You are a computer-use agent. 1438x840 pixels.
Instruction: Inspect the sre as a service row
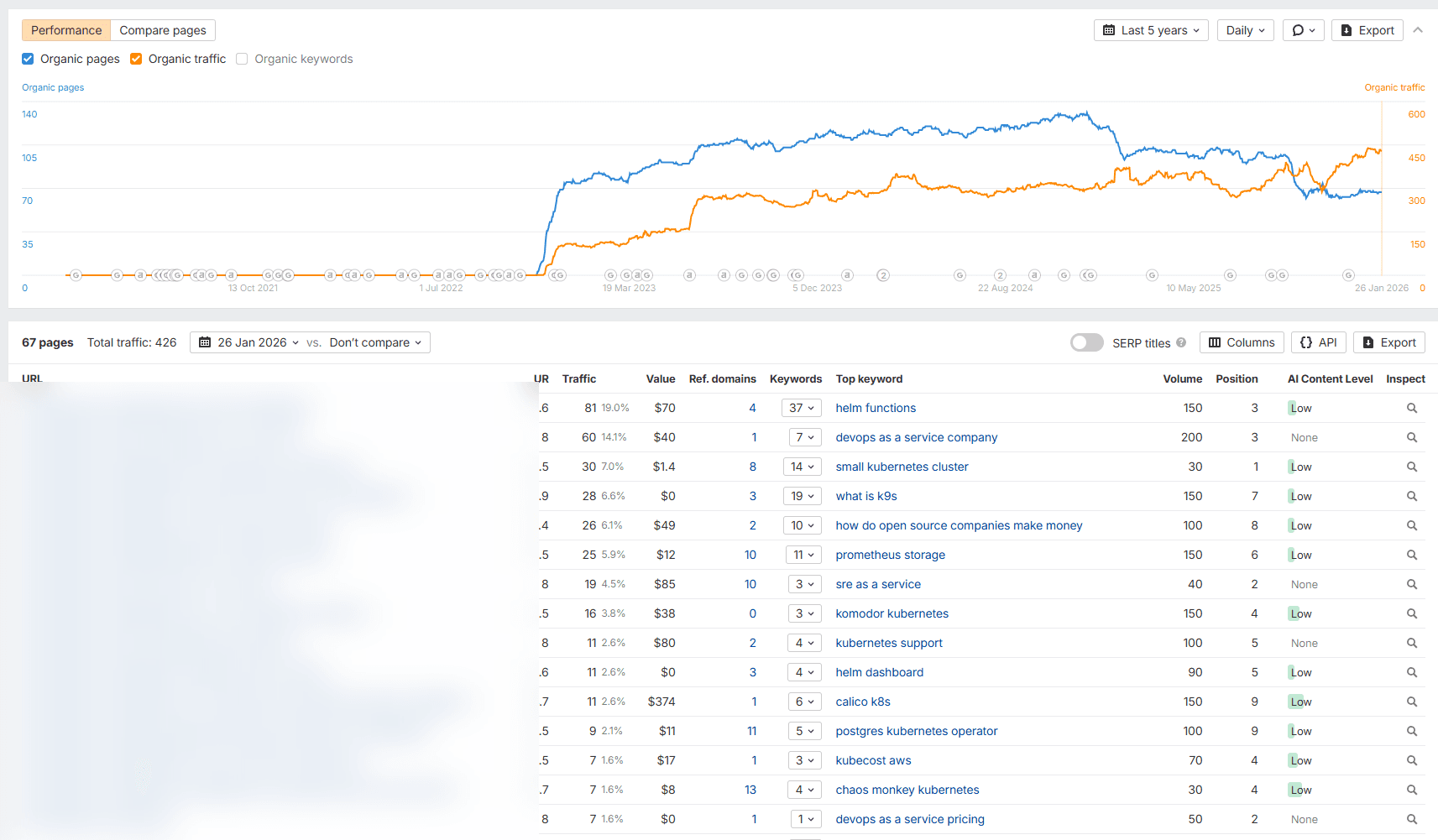(1412, 584)
